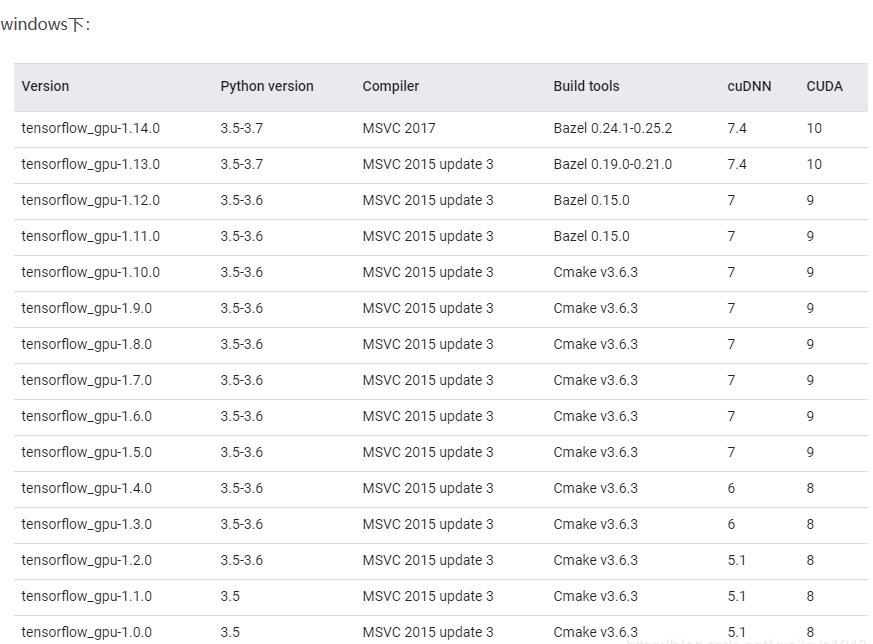873x644 pixels.
Task: Click the Build tools column header
Action: (586, 86)
